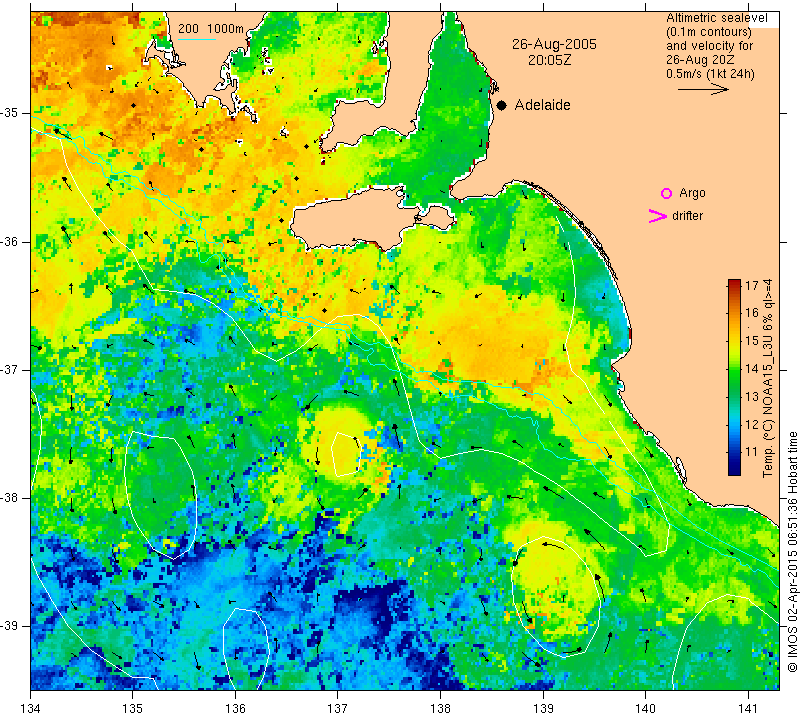The height and width of the screenshot is (720, 800).
Task: Click the '20:05Z' time text
Action: [x=549, y=60]
